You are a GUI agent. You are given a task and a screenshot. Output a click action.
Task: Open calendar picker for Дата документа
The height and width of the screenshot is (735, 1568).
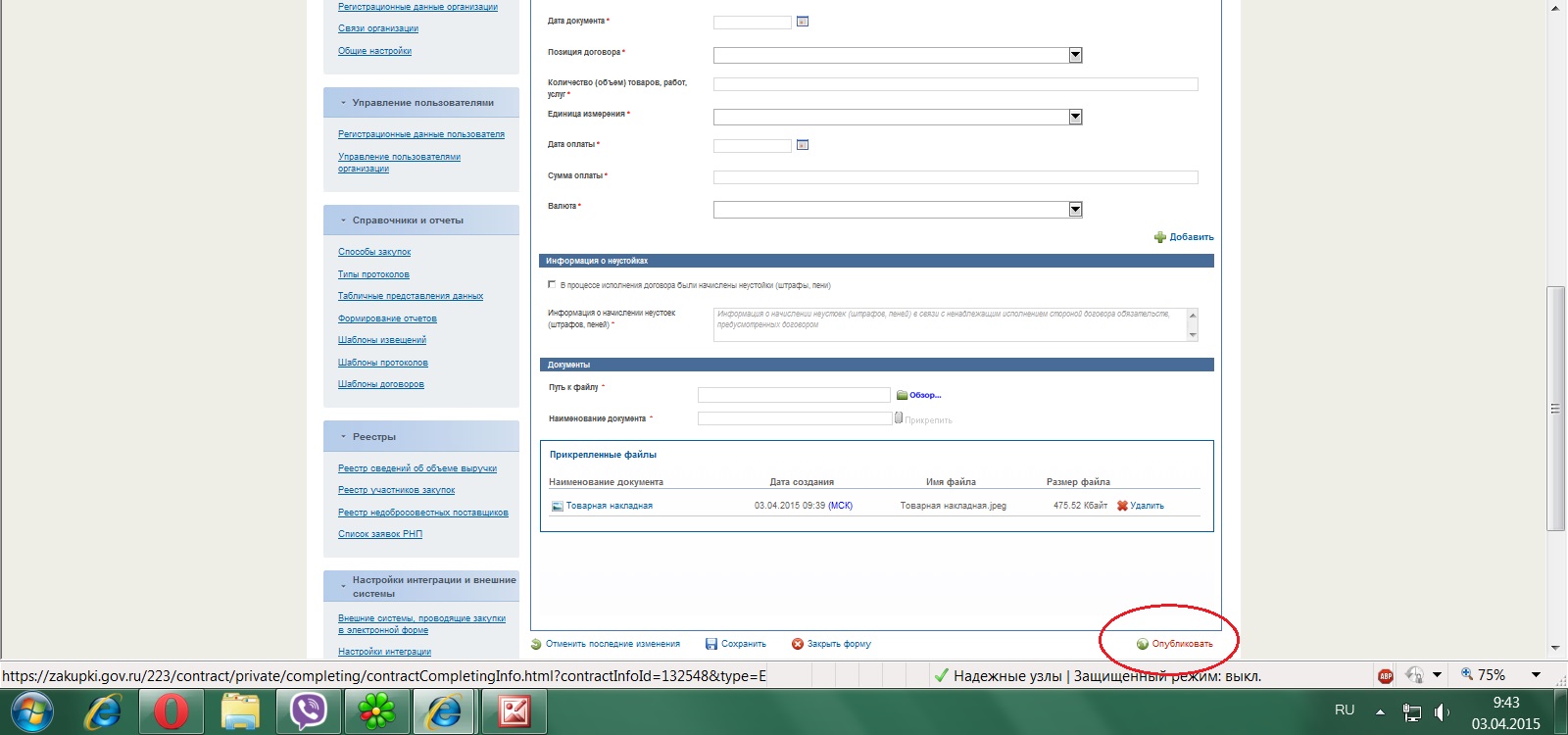[x=802, y=22]
